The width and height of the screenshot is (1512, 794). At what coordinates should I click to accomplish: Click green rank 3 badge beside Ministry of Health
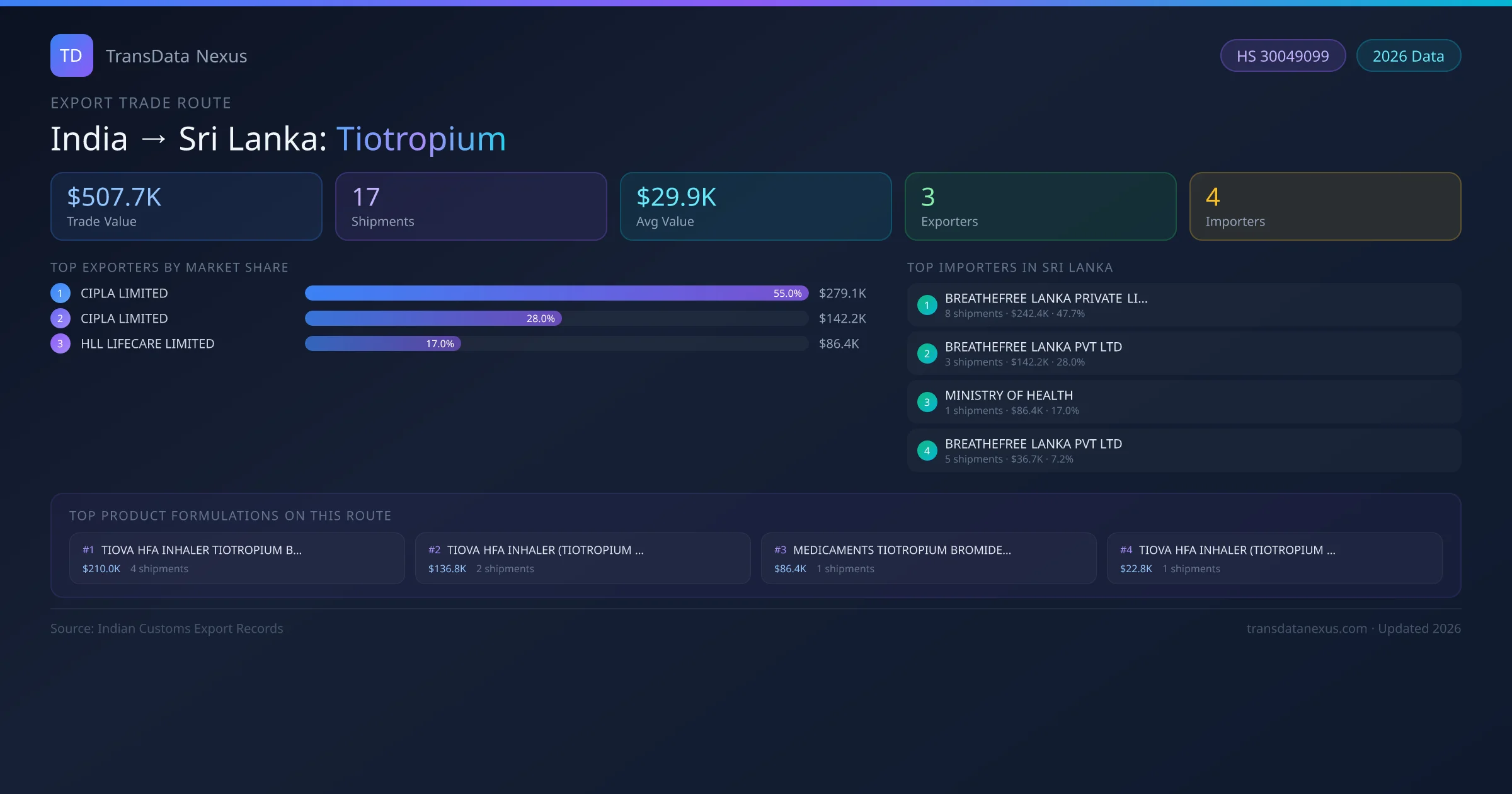click(927, 402)
